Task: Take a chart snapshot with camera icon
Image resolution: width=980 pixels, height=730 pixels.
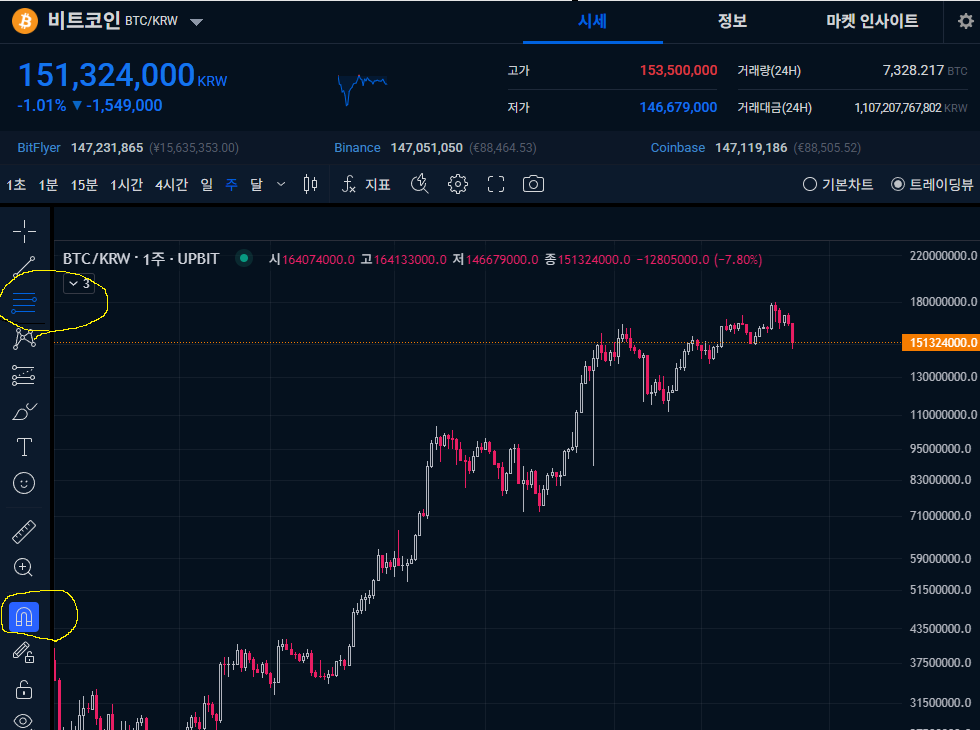Action: 533,184
